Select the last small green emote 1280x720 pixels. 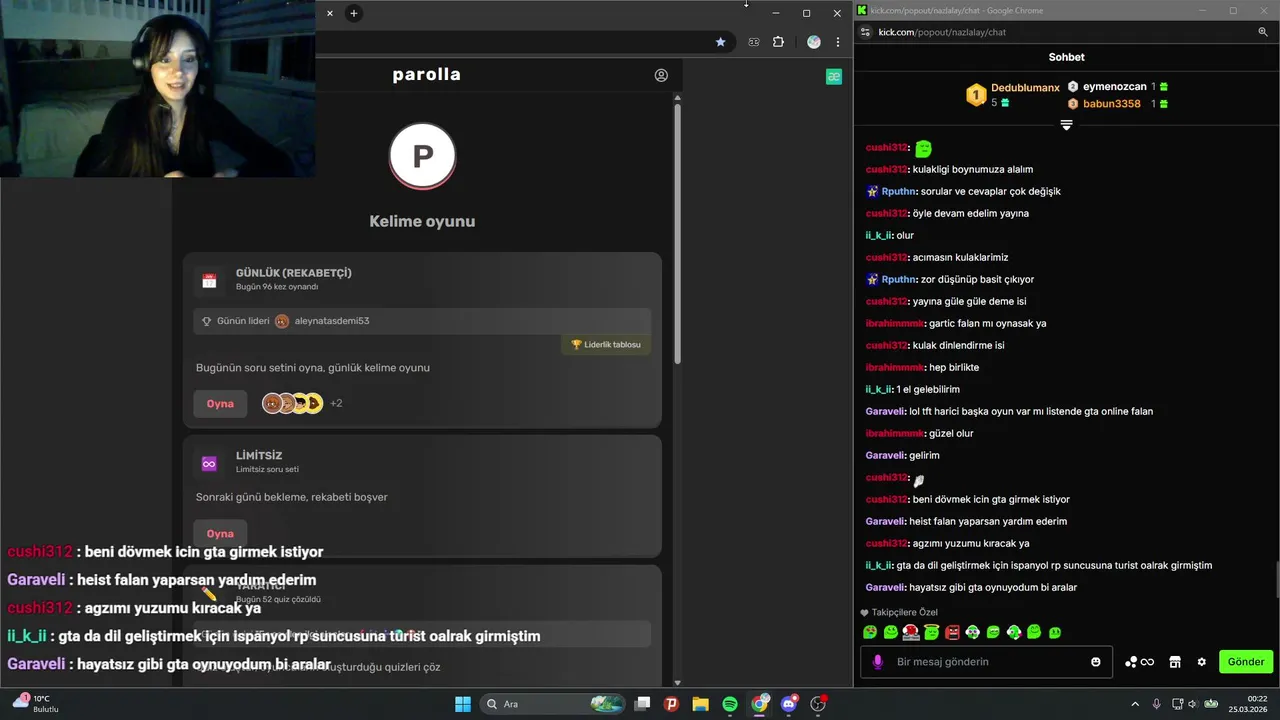coord(1055,632)
